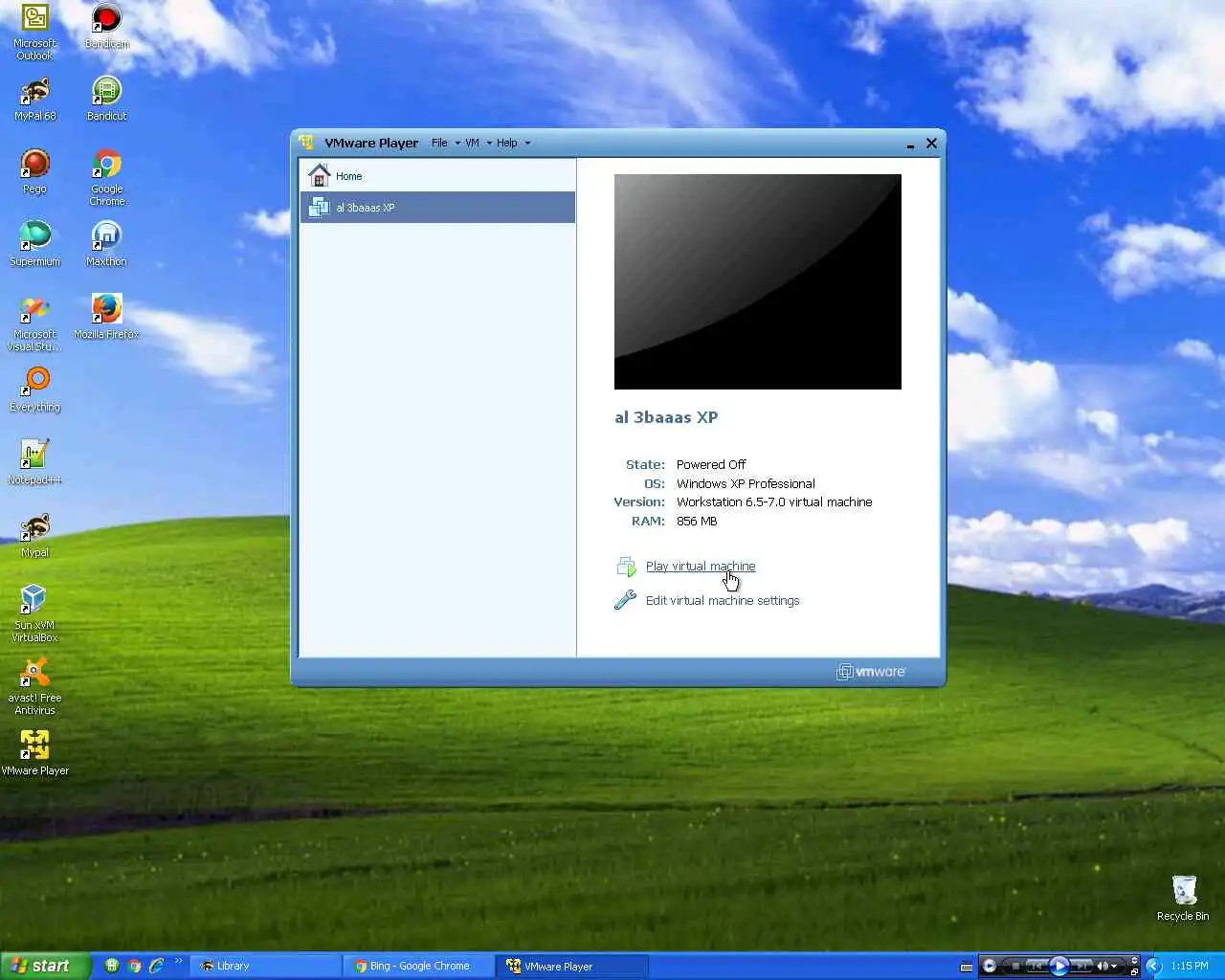Select the avast! Free Antivirus desktop icon

click(34, 686)
